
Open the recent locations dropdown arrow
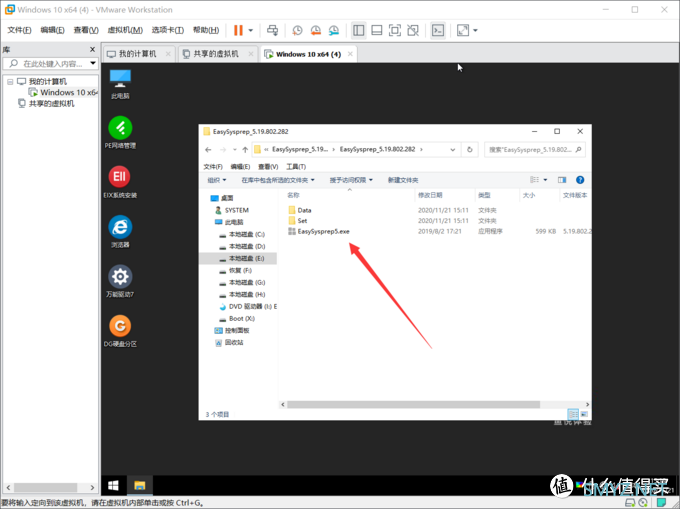[235, 150]
